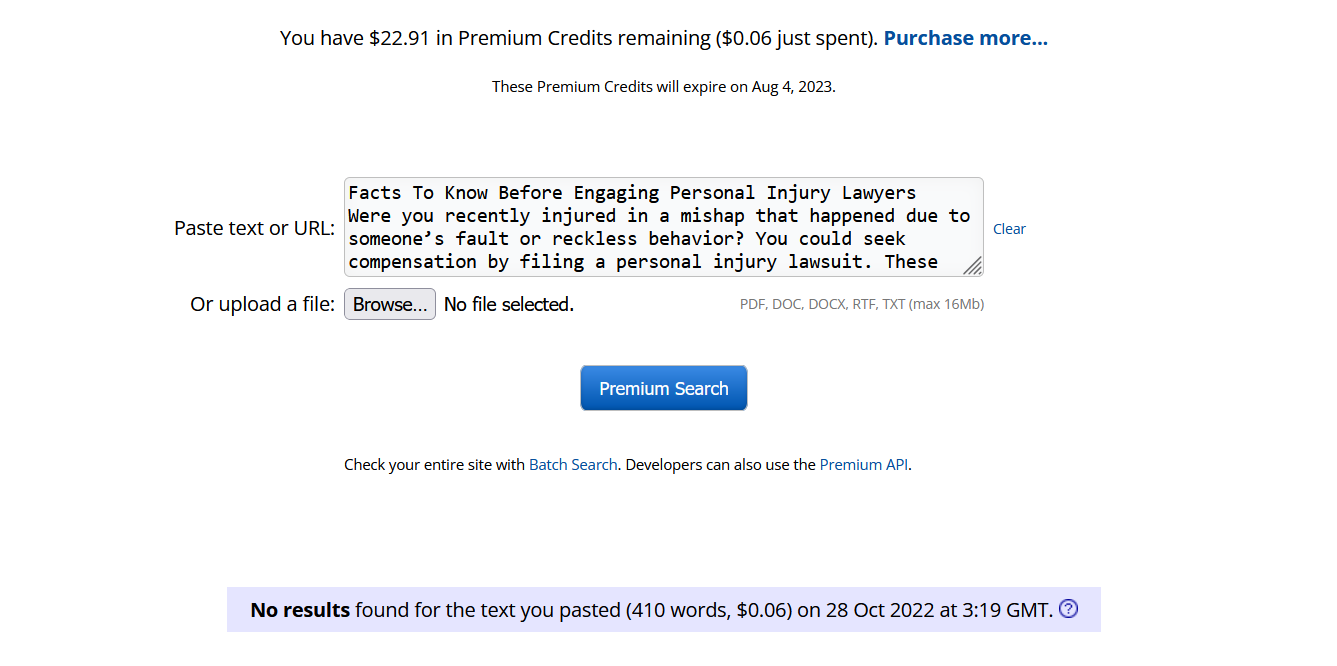Open the Purchase more link

[965, 38]
